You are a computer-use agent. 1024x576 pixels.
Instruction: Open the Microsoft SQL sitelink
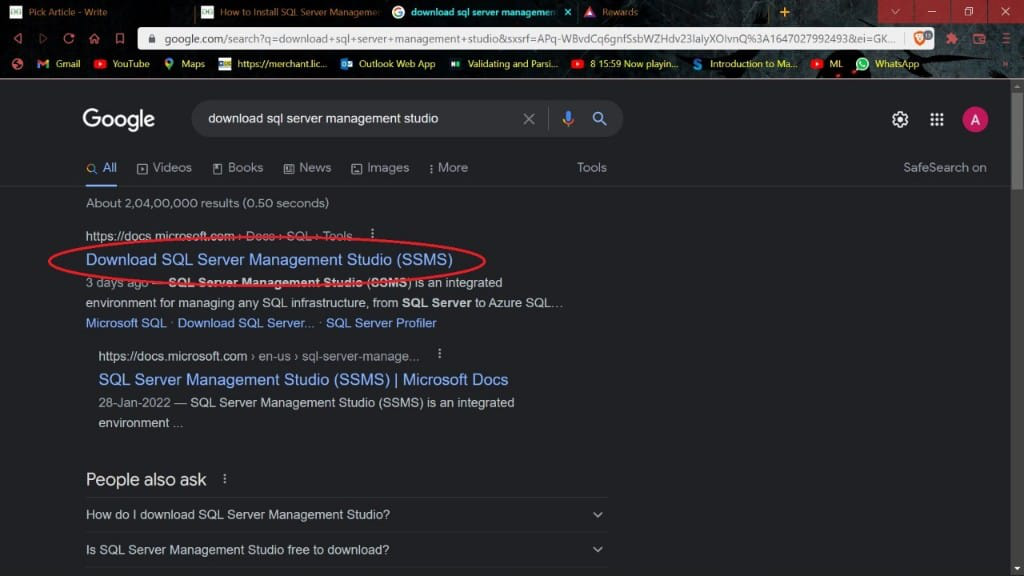coord(126,323)
